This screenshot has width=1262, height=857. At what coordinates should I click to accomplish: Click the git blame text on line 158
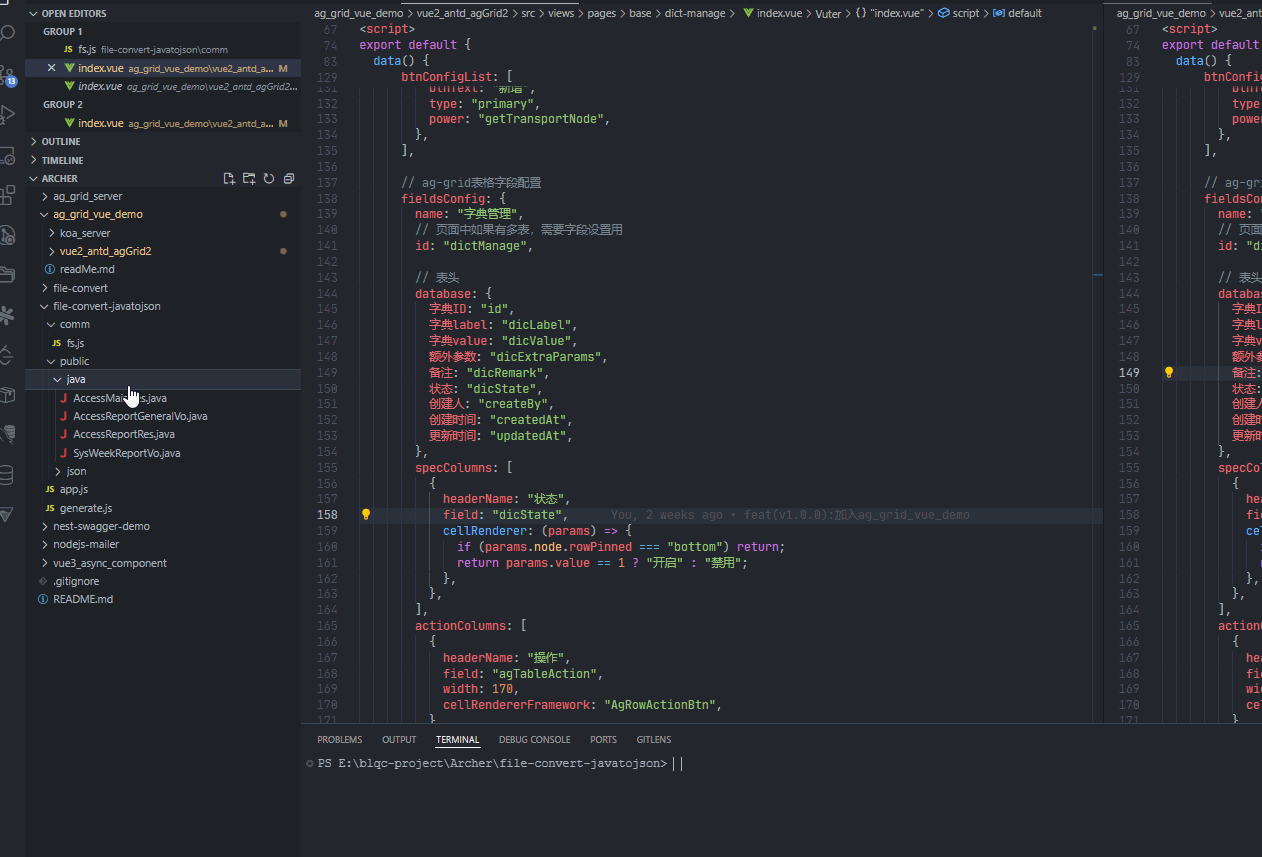click(x=790, y=515)
